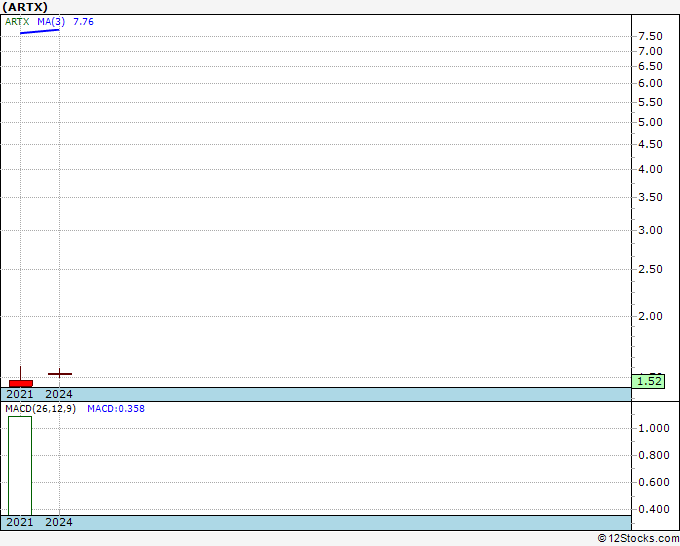This screenshot has width=680, height=546.
Task: Click the MA(3) legend label
Action: 51,22
